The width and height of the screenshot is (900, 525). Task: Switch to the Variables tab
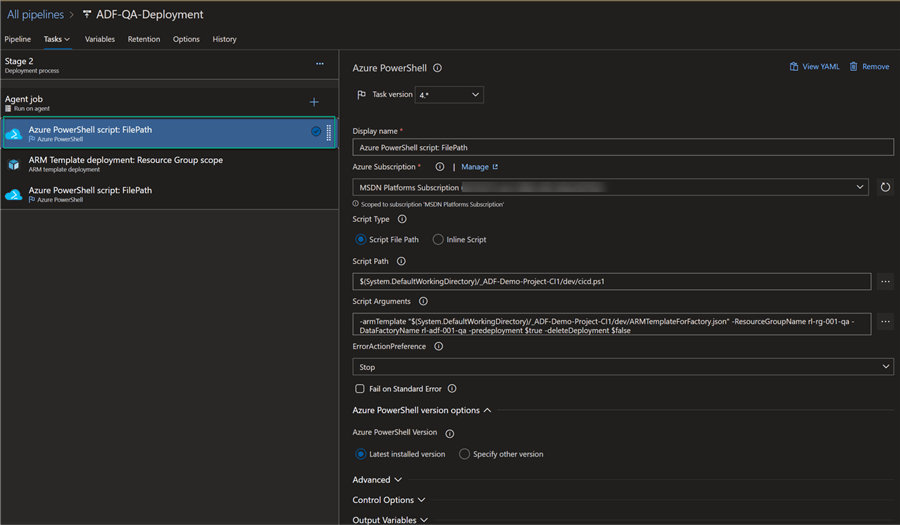click(x=99, y=40)
